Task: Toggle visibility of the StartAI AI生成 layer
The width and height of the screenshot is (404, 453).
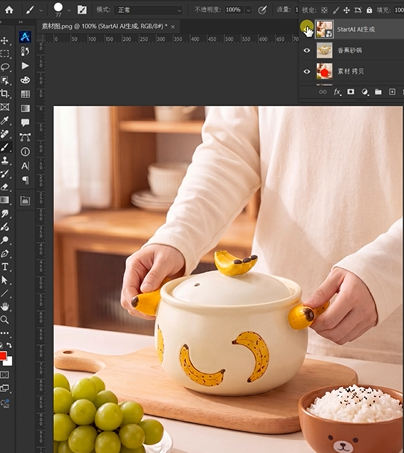Action: (307, 29)
